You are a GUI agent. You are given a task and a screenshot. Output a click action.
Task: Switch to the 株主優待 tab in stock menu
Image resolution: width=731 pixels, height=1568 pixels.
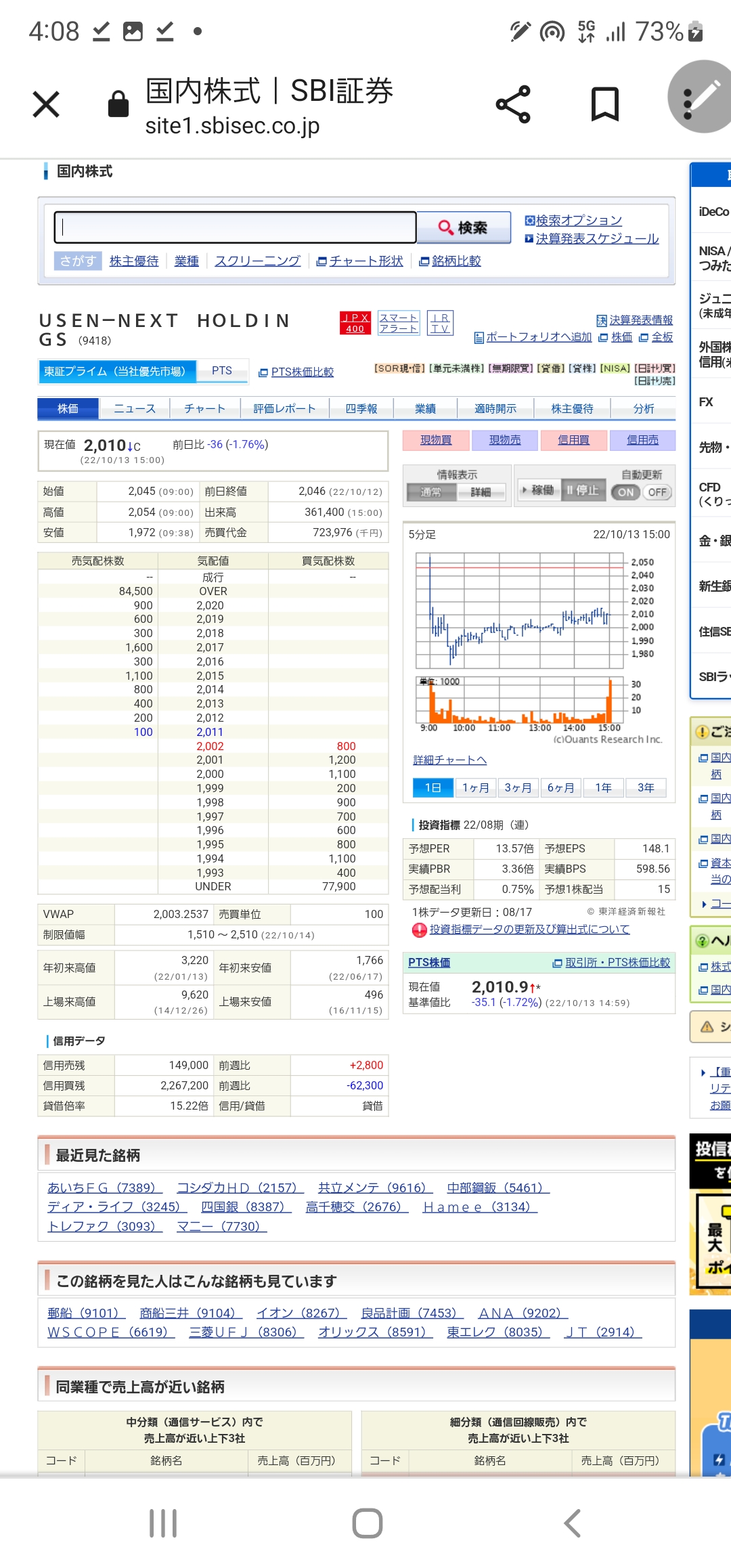[572, 408]
